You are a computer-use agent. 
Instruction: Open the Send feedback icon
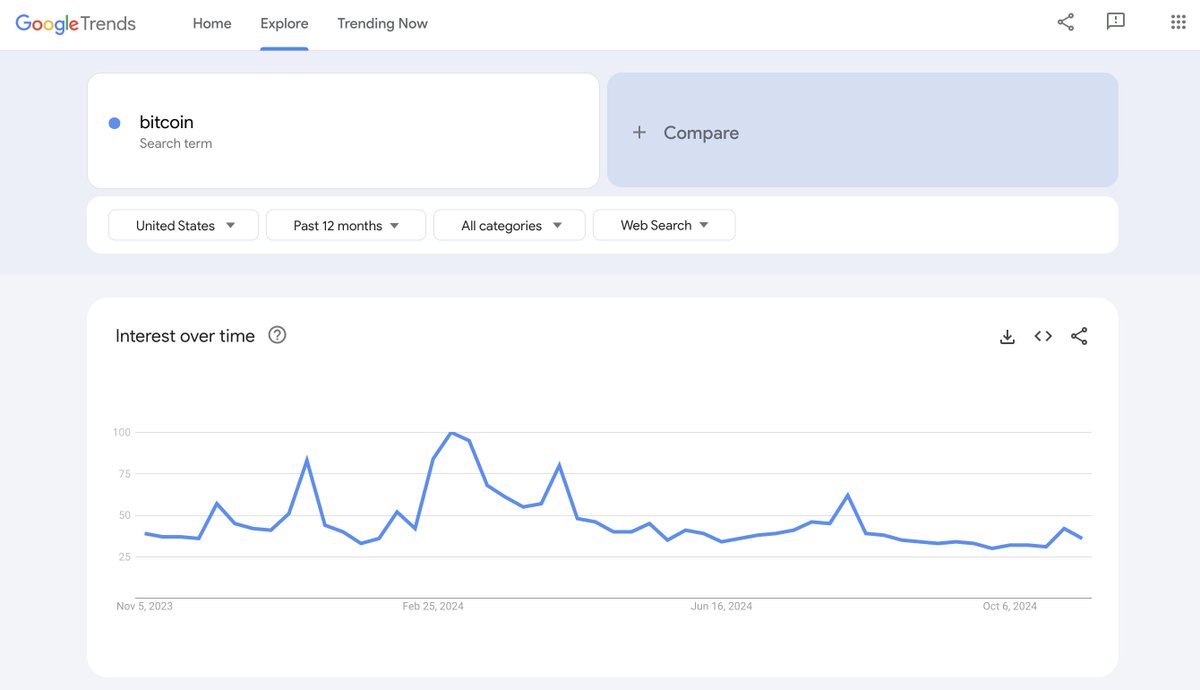click(x=1116, y=21)
